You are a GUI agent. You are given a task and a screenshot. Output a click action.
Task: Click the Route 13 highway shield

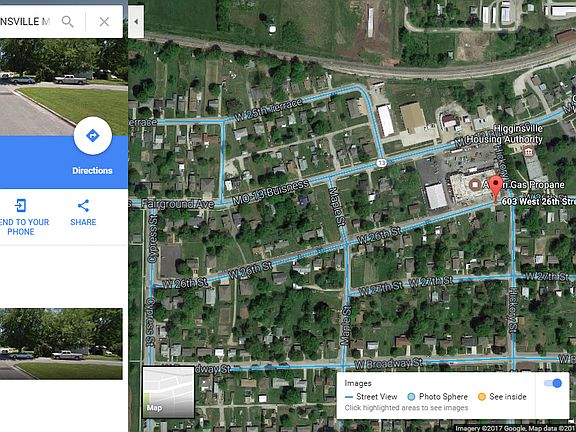382,162
